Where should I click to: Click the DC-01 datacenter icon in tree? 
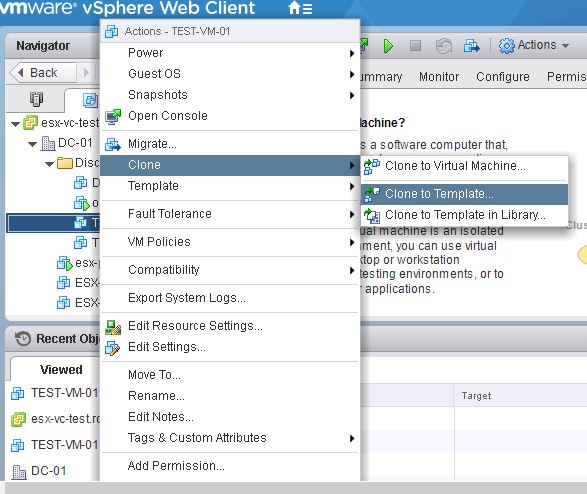click(x=48, y=143)
